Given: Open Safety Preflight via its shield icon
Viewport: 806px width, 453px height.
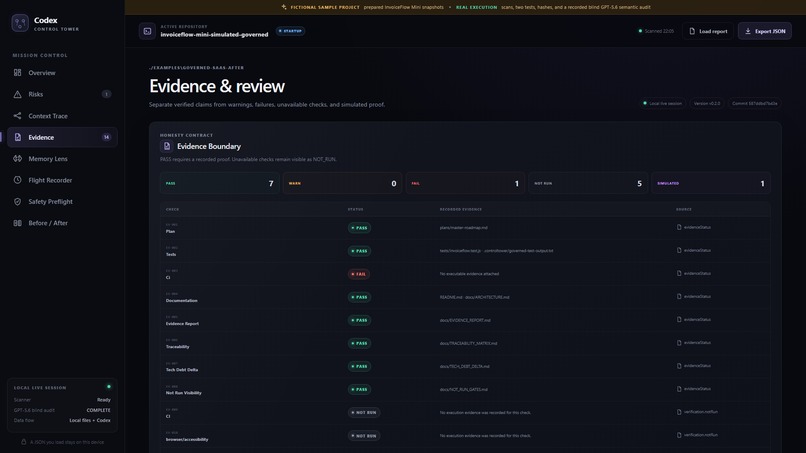Looking at the screenshot, I should (17, 202).
